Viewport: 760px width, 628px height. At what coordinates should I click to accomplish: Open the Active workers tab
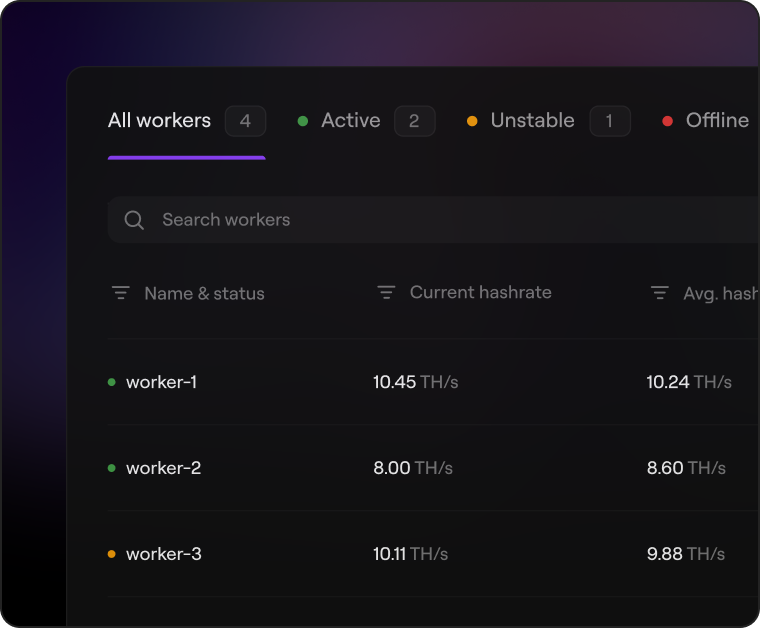click(x=366, y=121)
